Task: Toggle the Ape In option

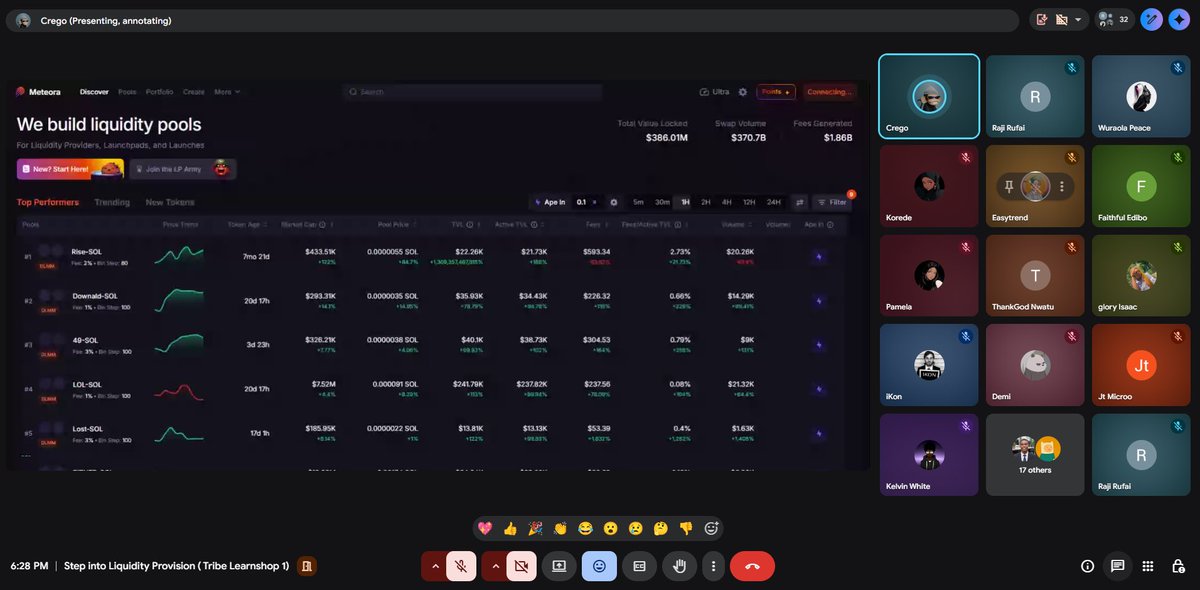Action: [550, 202]
